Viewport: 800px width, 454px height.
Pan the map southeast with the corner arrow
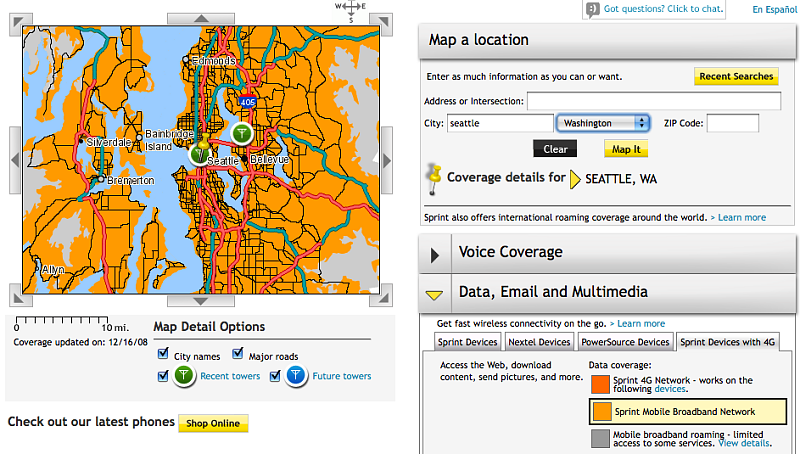(x=382, y=297)
